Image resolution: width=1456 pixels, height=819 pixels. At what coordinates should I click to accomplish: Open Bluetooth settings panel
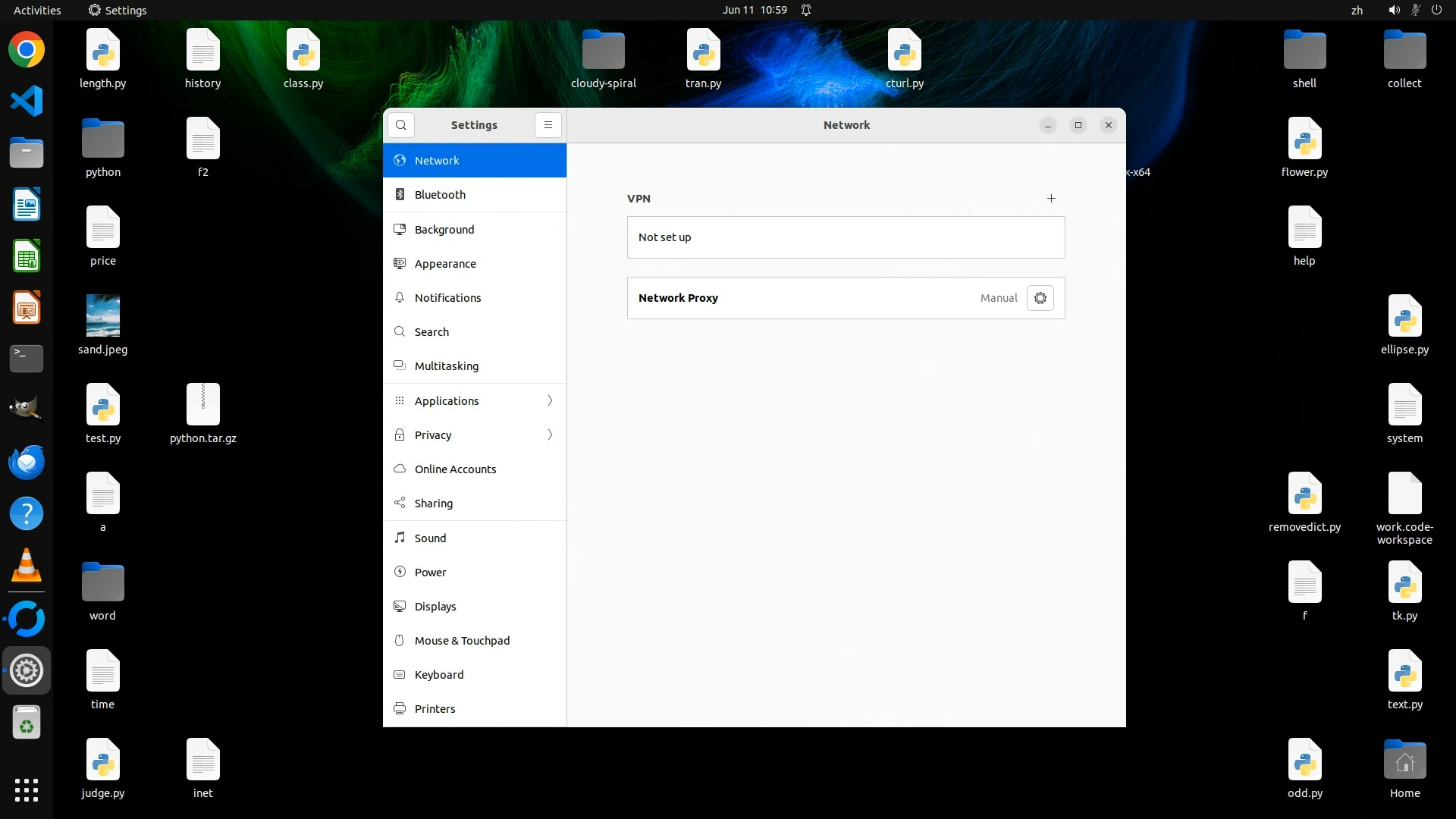440,195
